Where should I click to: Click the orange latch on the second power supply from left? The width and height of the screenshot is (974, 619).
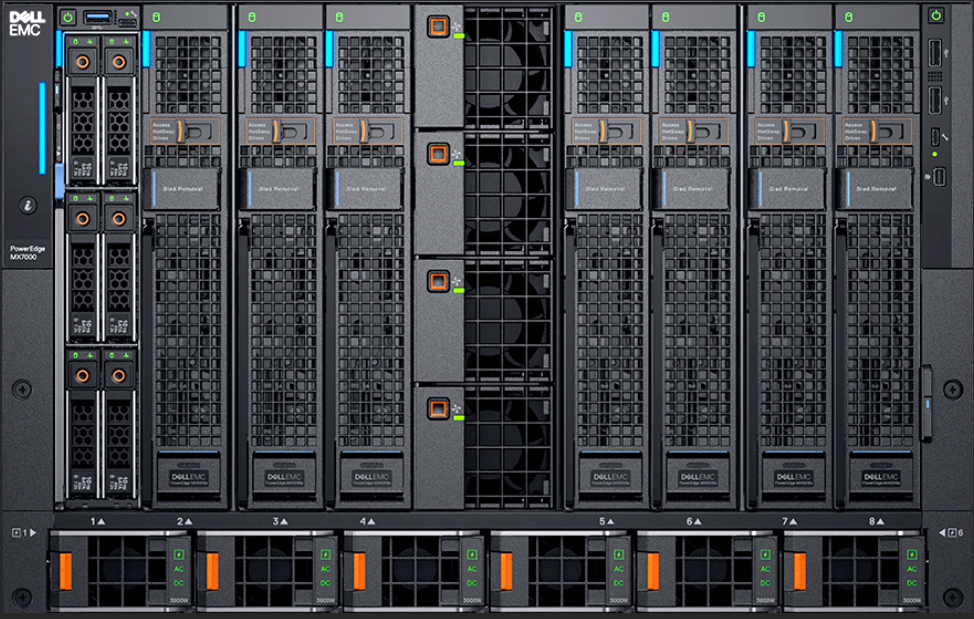point(212,571)
